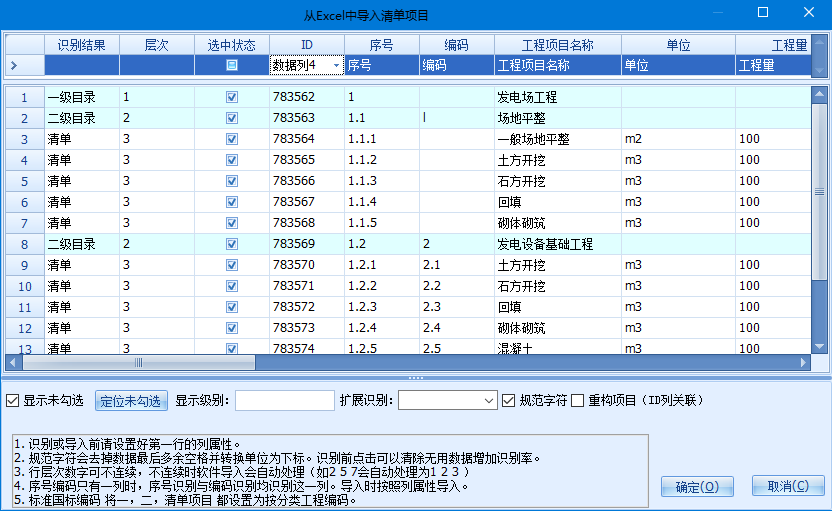Toggle the select-all checkbox in header row
This screenshot has height=511, width=832.
(232, 65)
